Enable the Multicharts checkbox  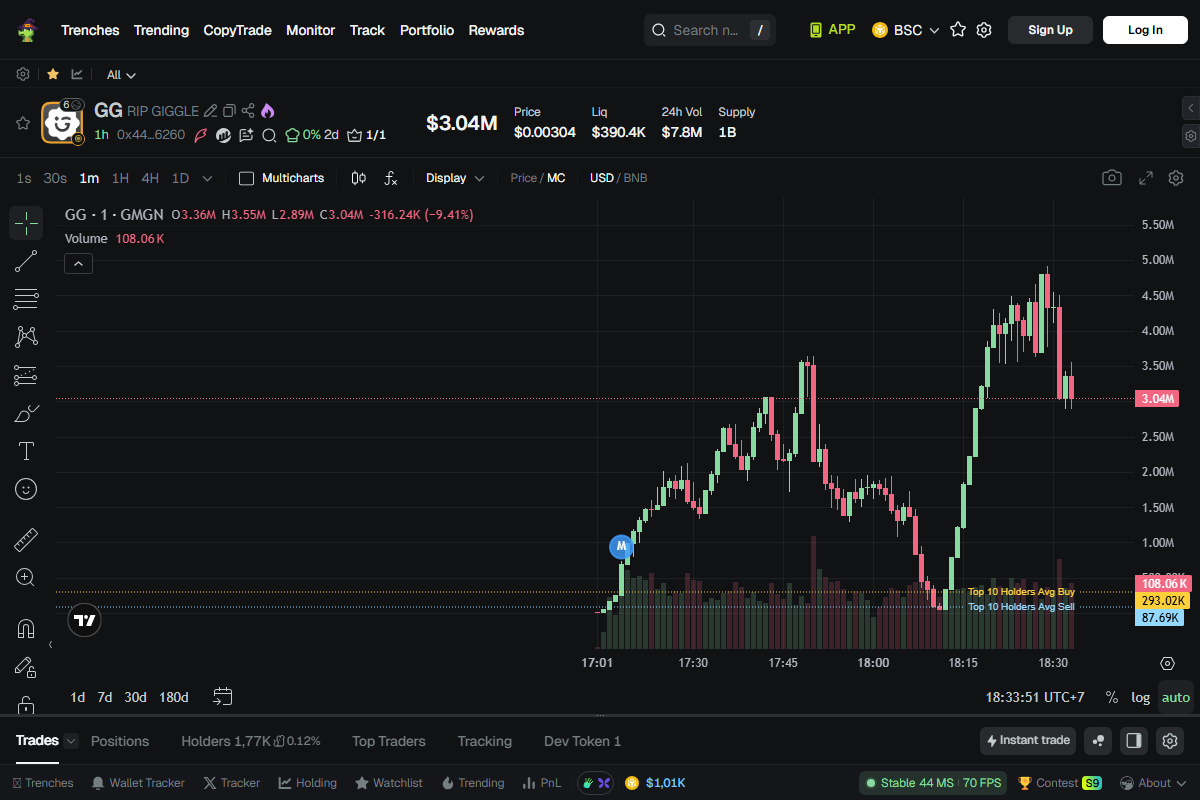pos(247,178)
